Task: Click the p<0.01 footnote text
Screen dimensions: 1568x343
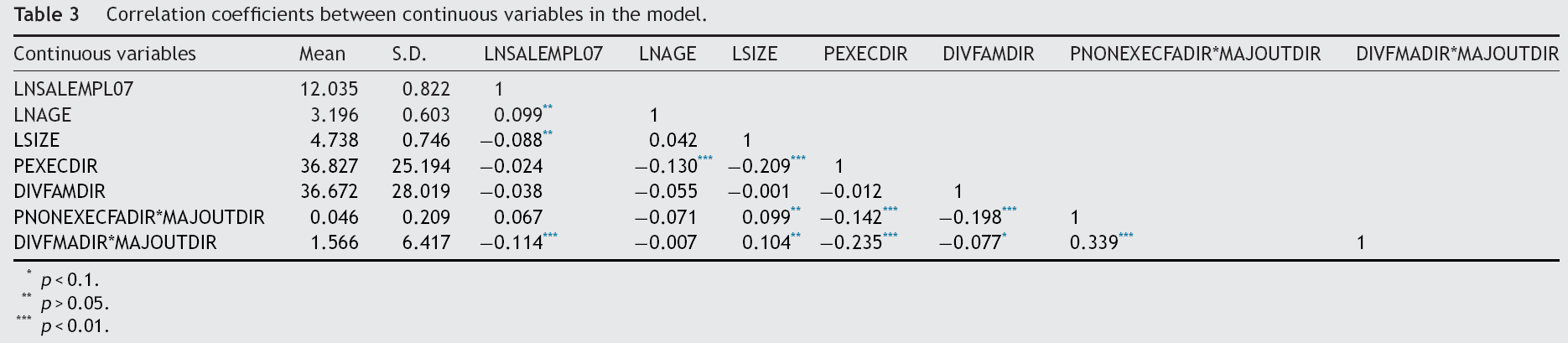Action: (x=75, y=326)
